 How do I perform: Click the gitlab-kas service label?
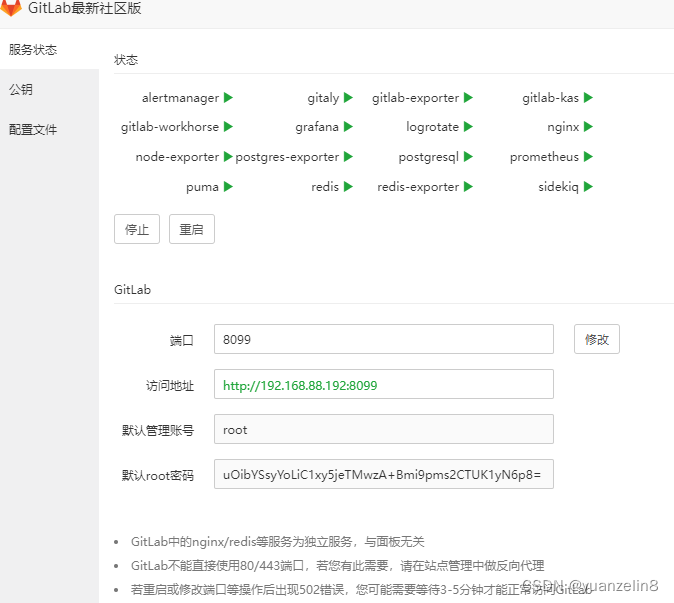click(x=551, y=98)
